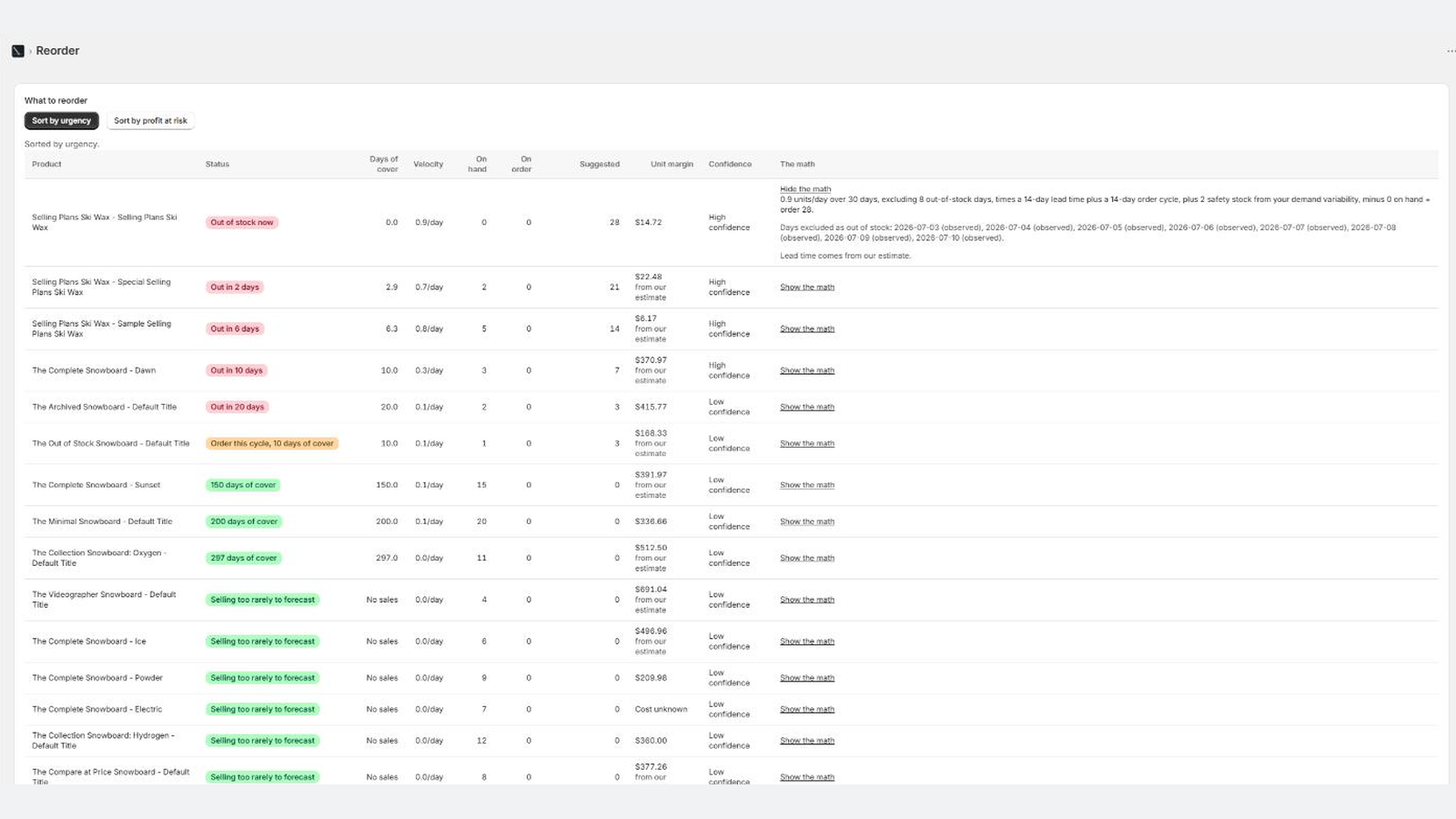Select Sort by profit at risk

click(x=150, y=120)
